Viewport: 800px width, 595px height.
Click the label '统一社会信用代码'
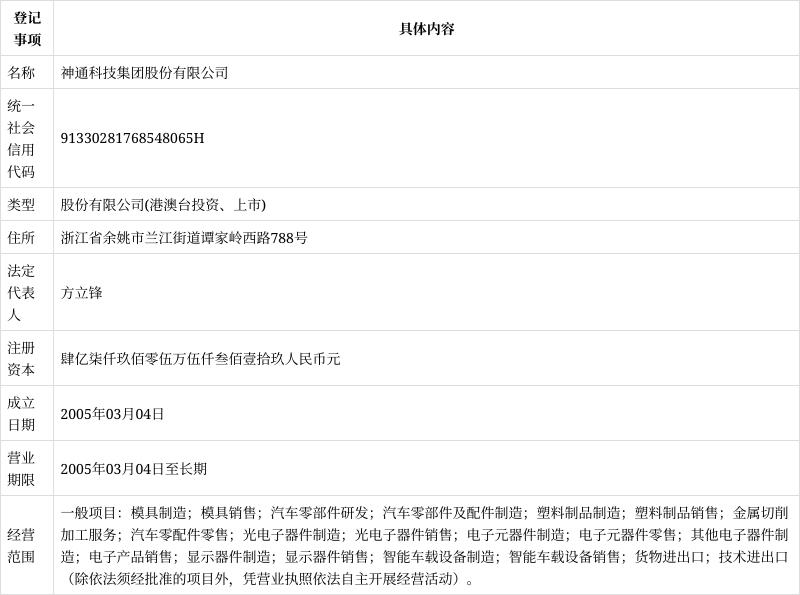tap(21, 138)
